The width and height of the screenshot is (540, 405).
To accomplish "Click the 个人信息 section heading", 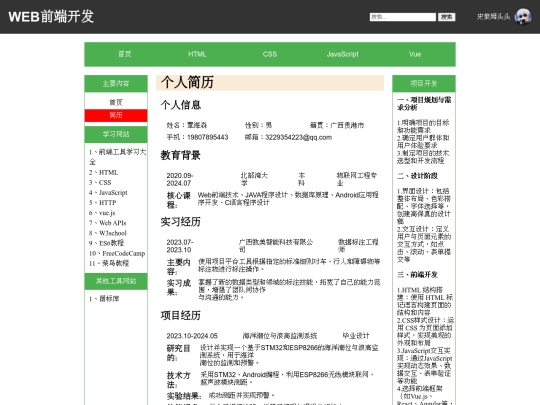I will [180, 105].
